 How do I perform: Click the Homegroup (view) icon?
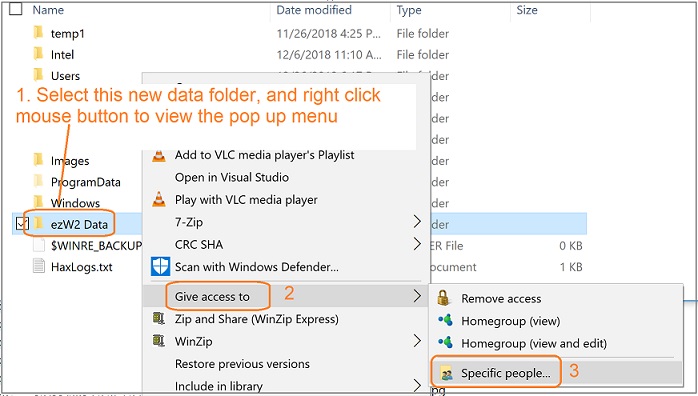pyautogui.click(x=445, y=320)
